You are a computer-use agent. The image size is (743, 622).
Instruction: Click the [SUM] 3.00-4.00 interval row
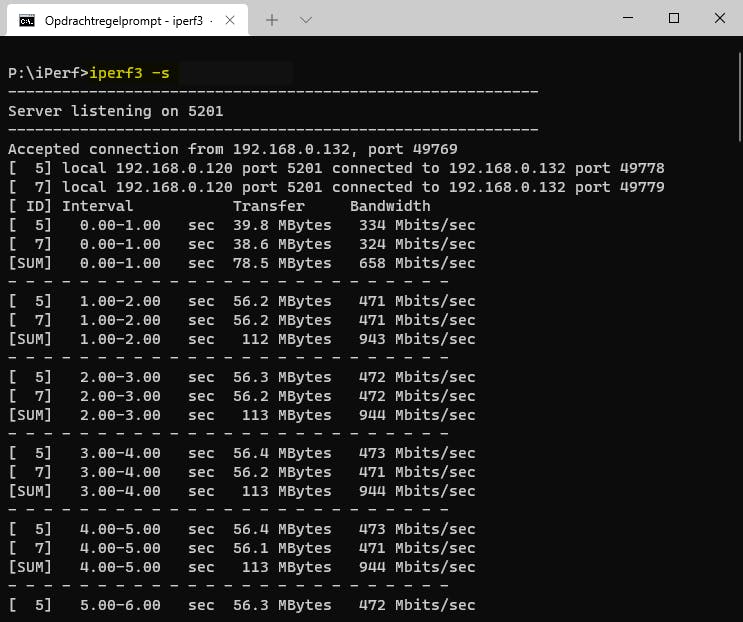coord(242,491)
